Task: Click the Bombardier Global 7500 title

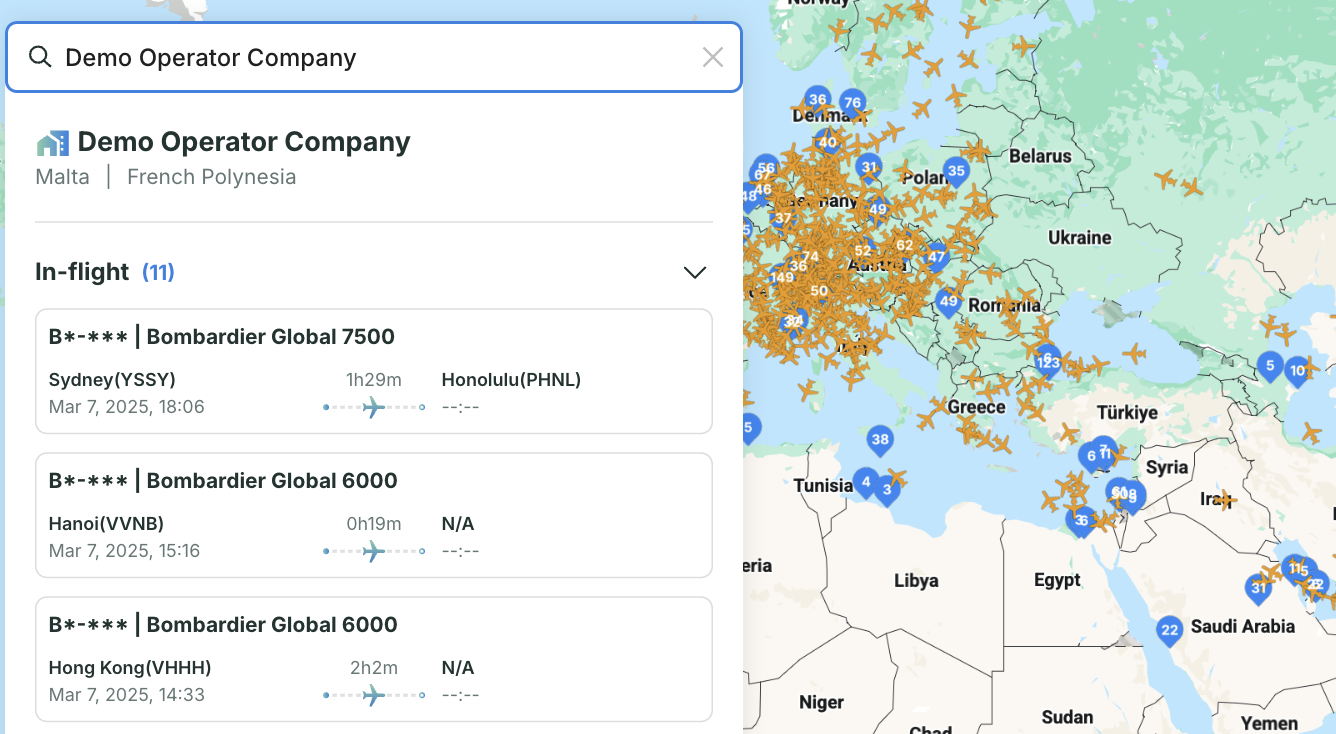Action: 271,337
